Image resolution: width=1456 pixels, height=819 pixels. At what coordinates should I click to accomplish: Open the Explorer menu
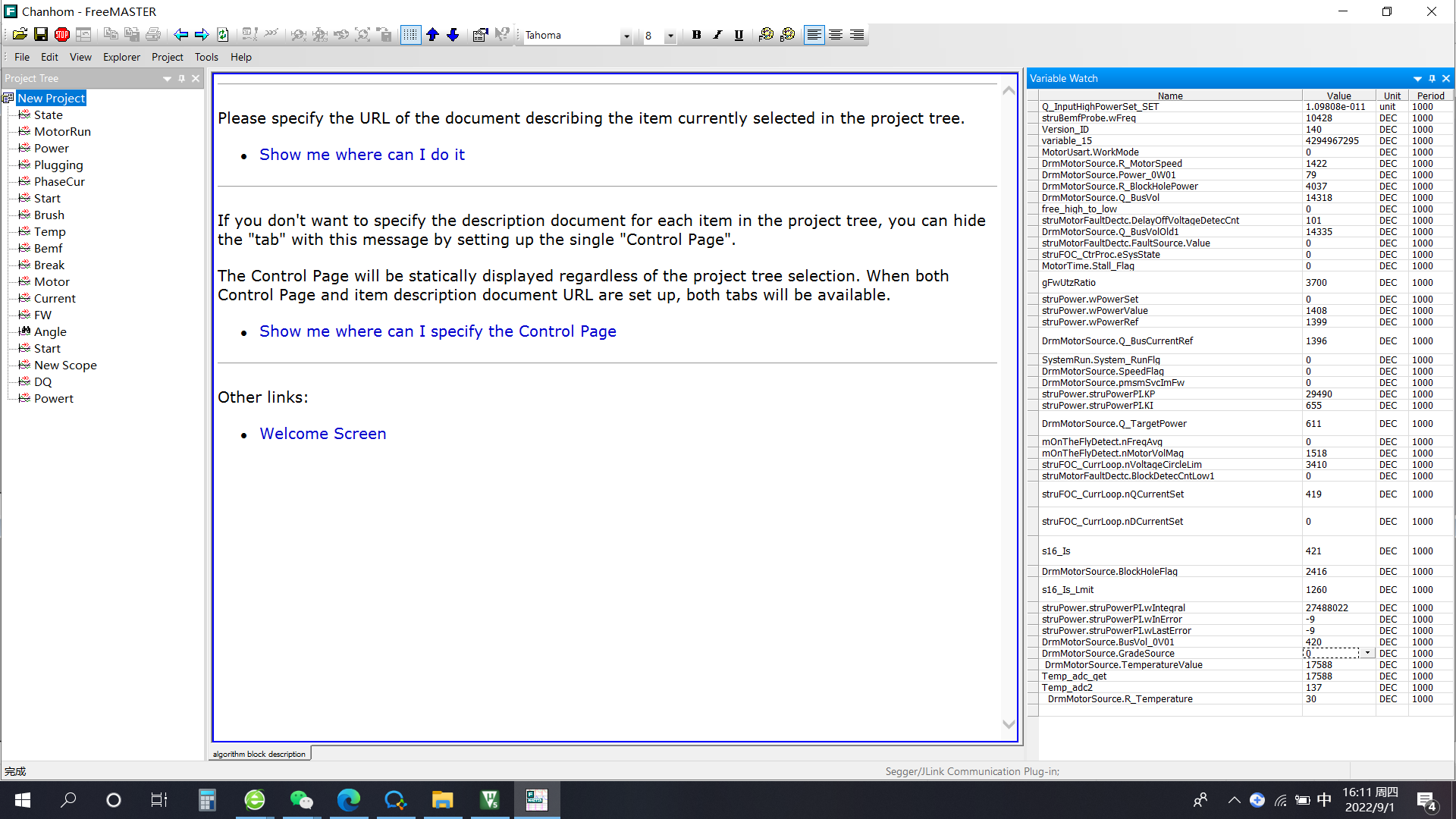[x=121, y=57]
